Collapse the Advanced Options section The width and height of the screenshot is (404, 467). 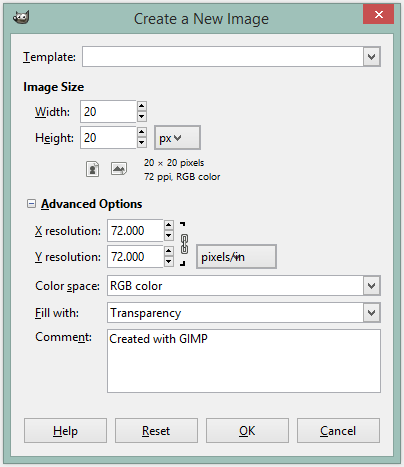click(x=31, y=204)
